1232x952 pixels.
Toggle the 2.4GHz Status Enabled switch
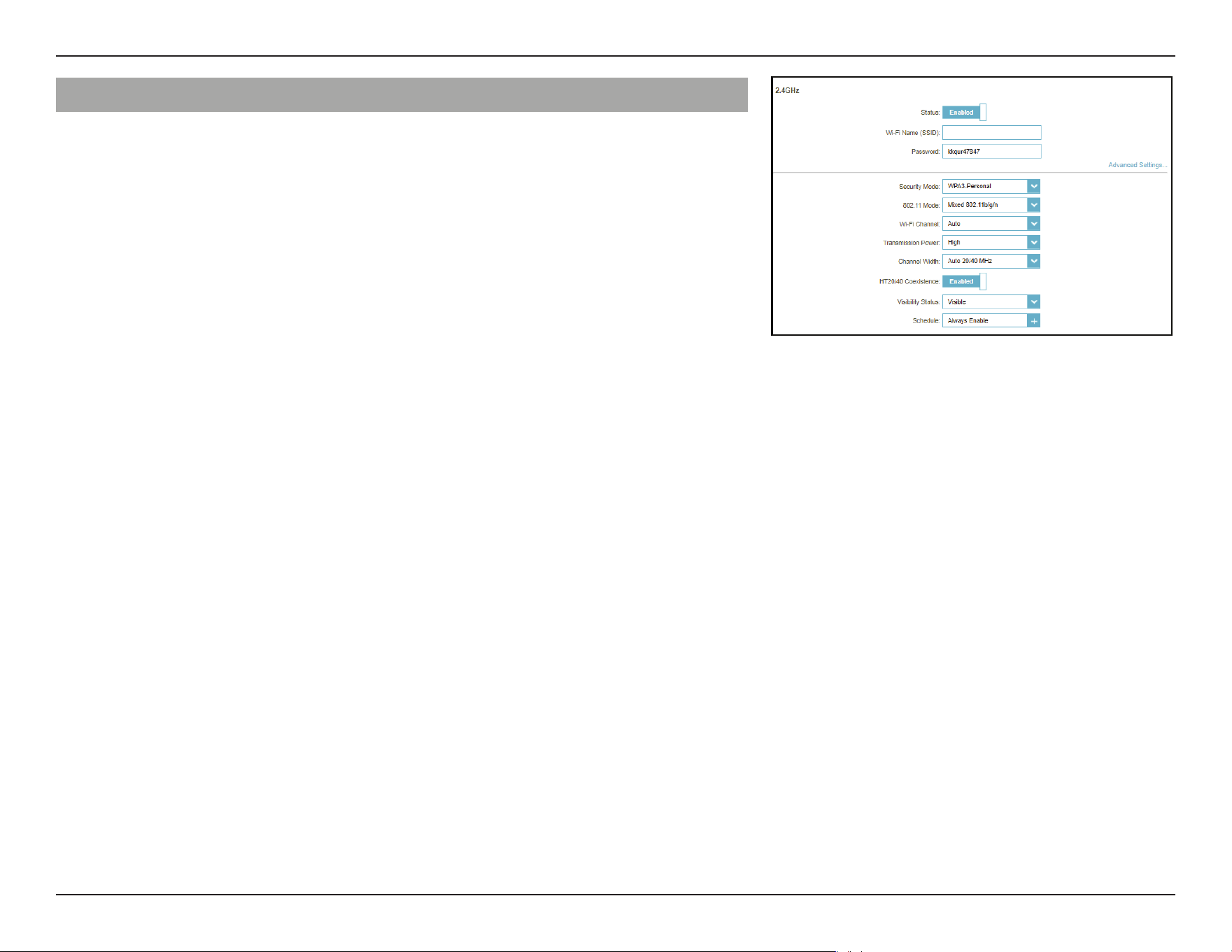[x=964, y=113]
